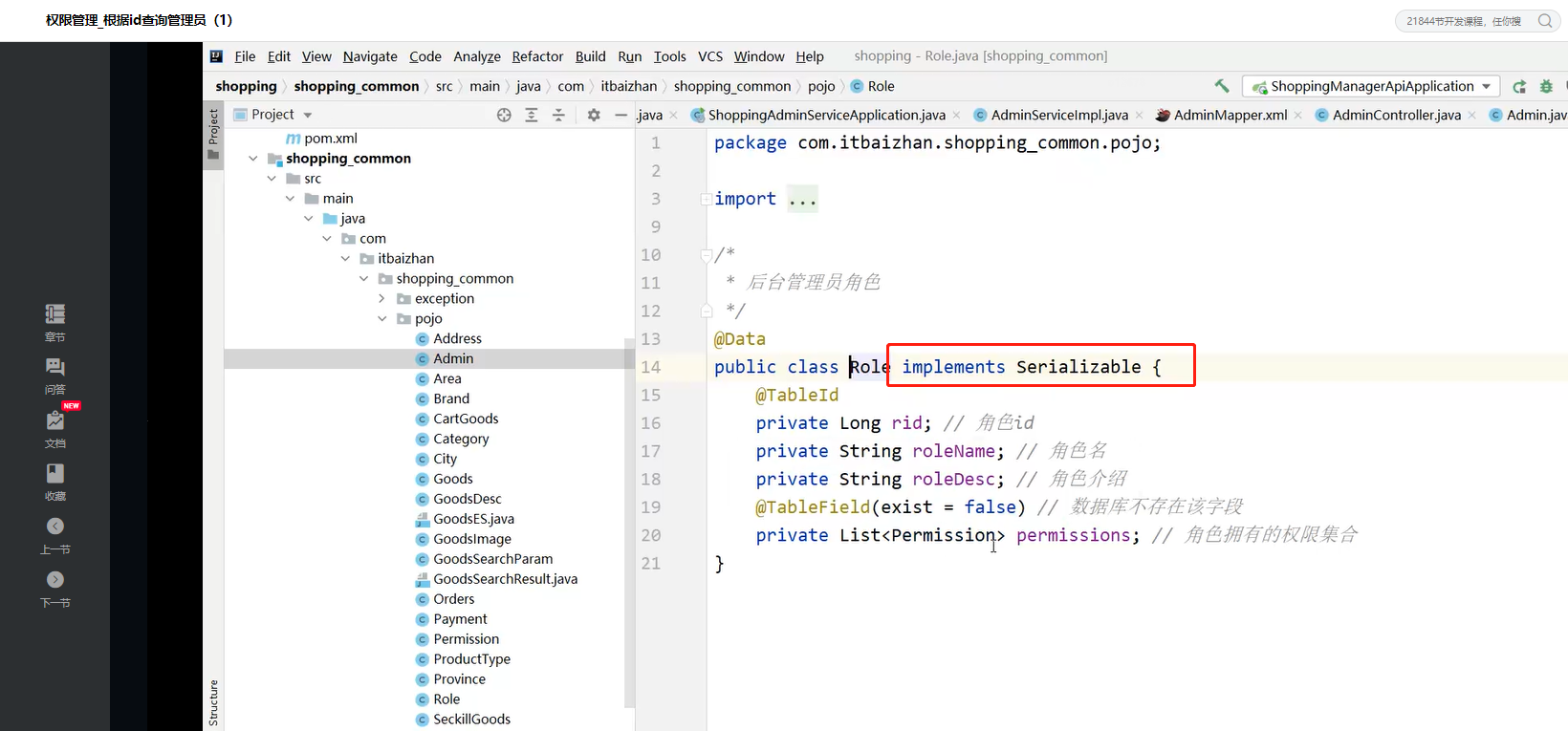This screenshot has width=1568, height=731.
Task: Collapse the itbaizhan package node
Action: pos(345,259)
